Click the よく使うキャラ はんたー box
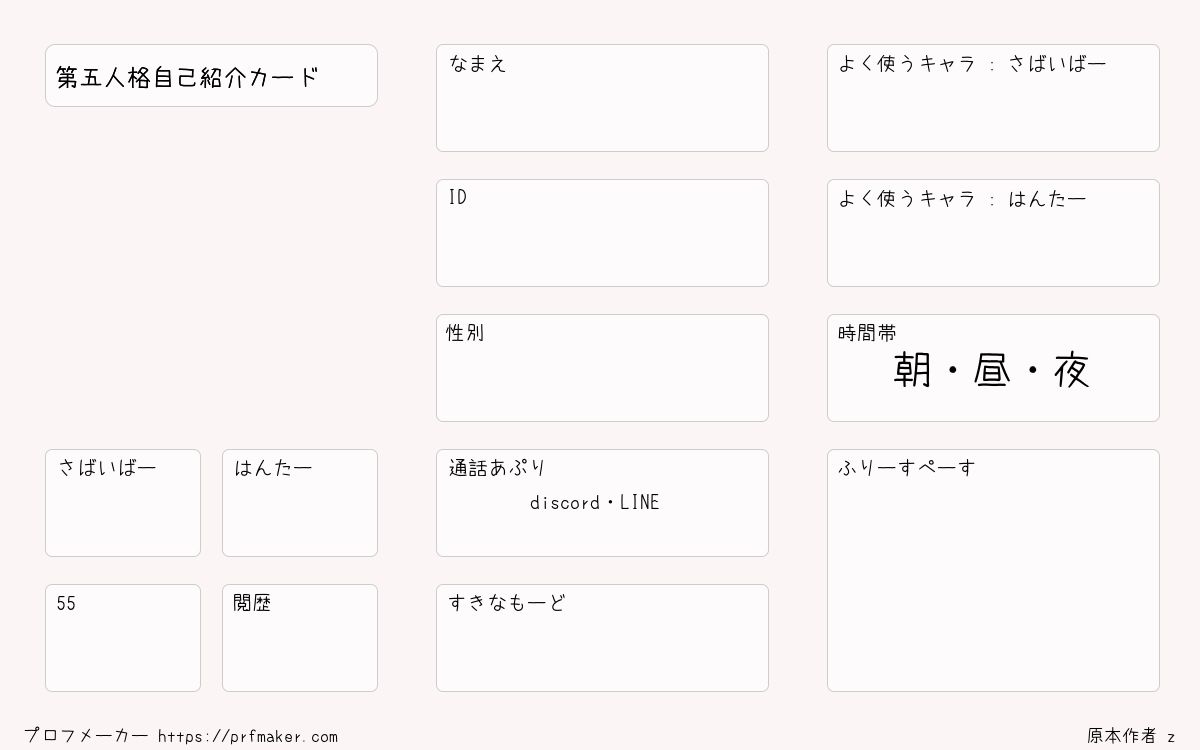Image resolution: width=1200 pixels, height=750 pixels. tap(993, 233)
